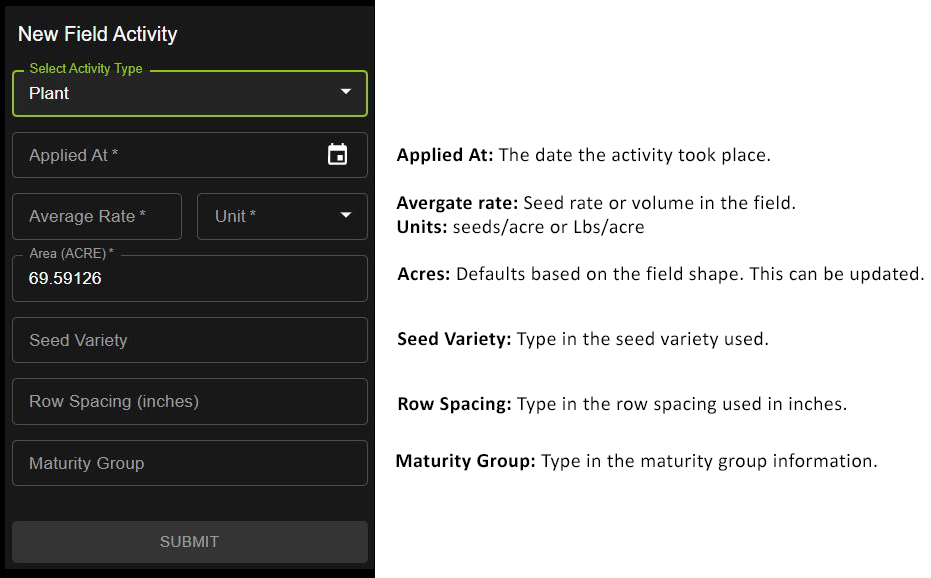931x578 pixels.
Task: Click the 'Acres:' defaults description text
Action: [660, 274]
